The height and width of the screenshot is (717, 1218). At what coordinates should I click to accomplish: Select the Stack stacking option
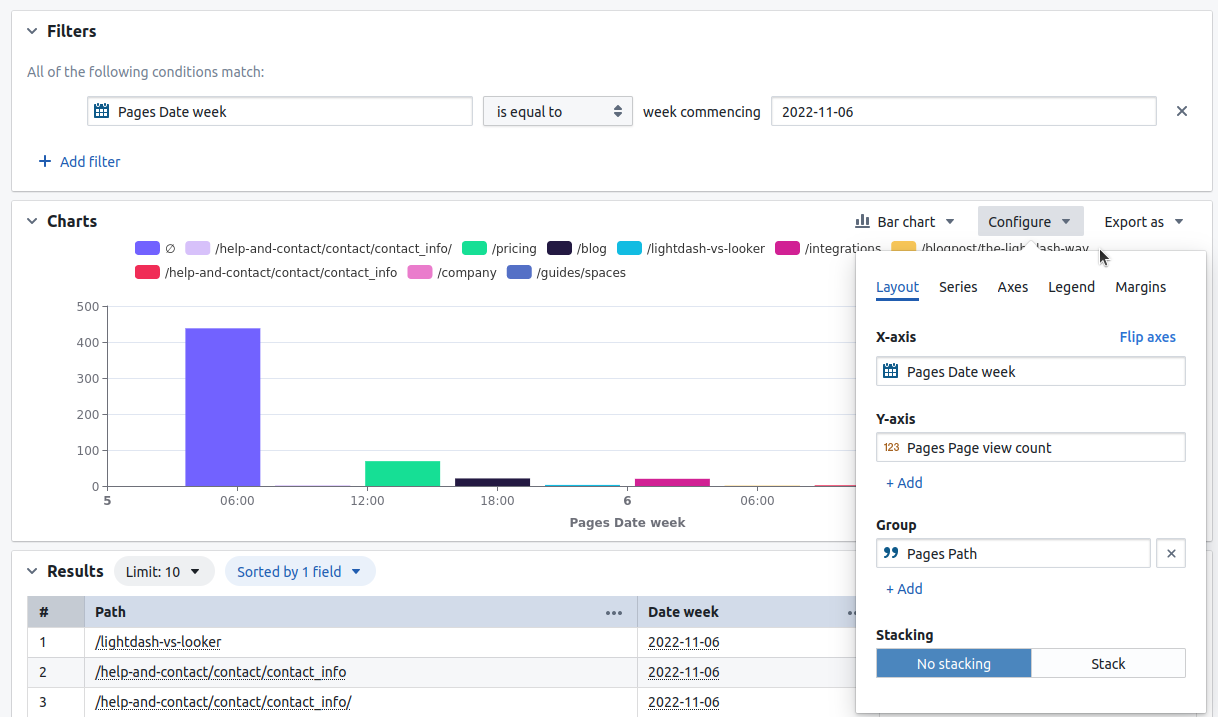tap(1108, 662)
